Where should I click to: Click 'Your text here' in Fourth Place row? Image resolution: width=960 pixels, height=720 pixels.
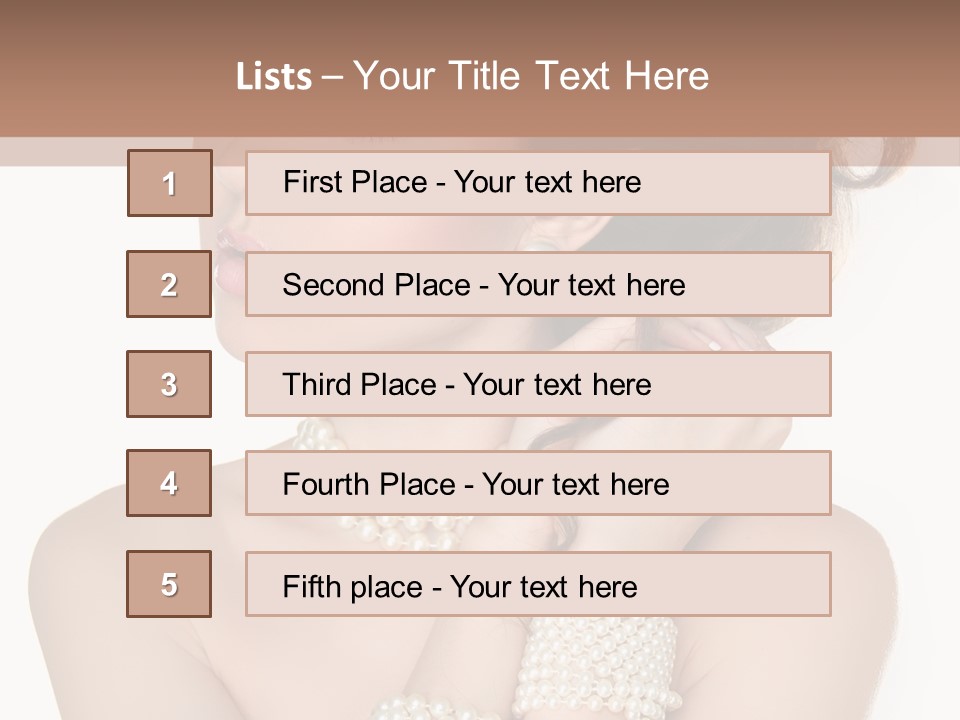coord(576,484)
